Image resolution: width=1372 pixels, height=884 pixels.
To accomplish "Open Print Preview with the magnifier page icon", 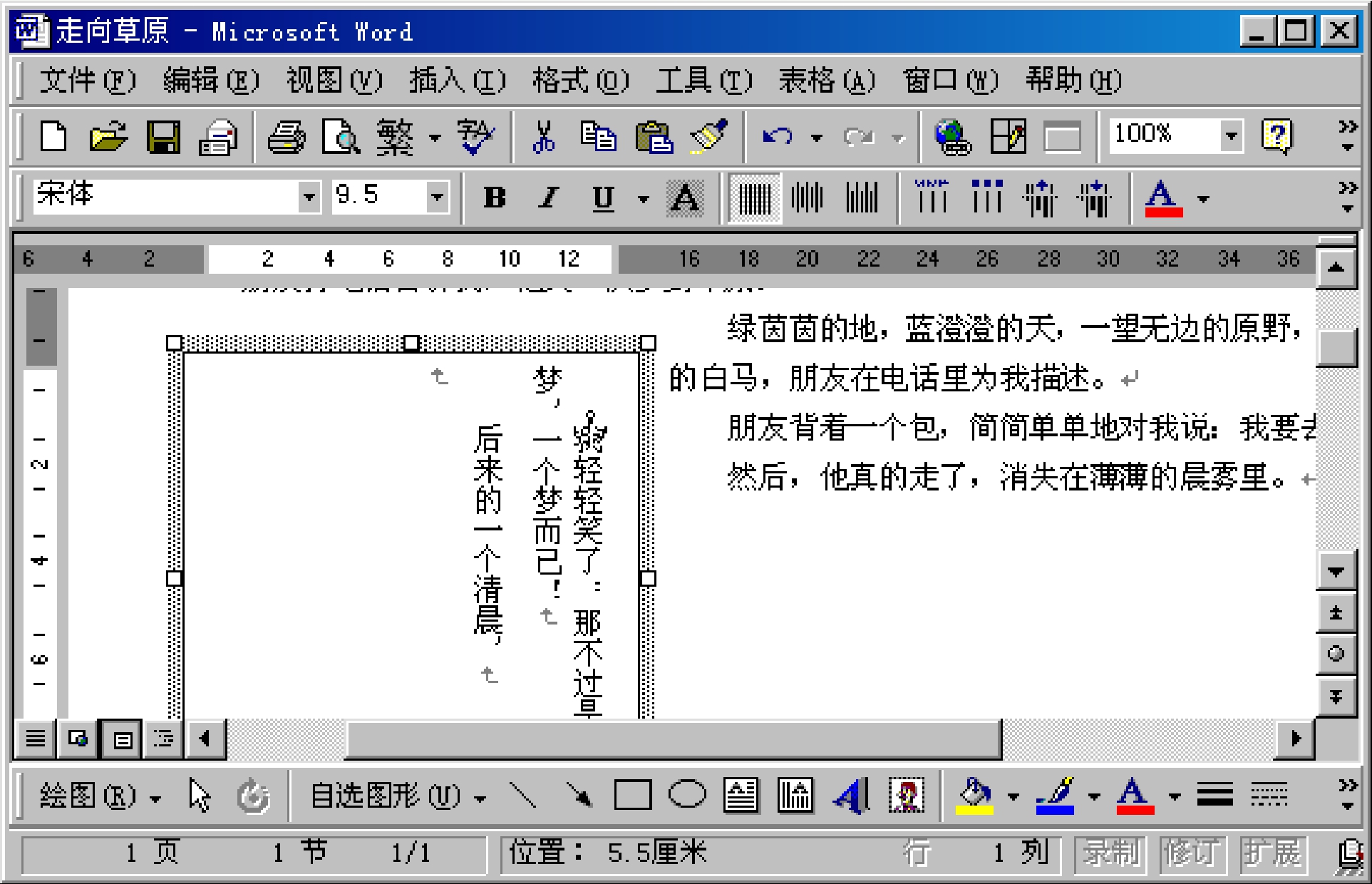I will coord(341,136).
